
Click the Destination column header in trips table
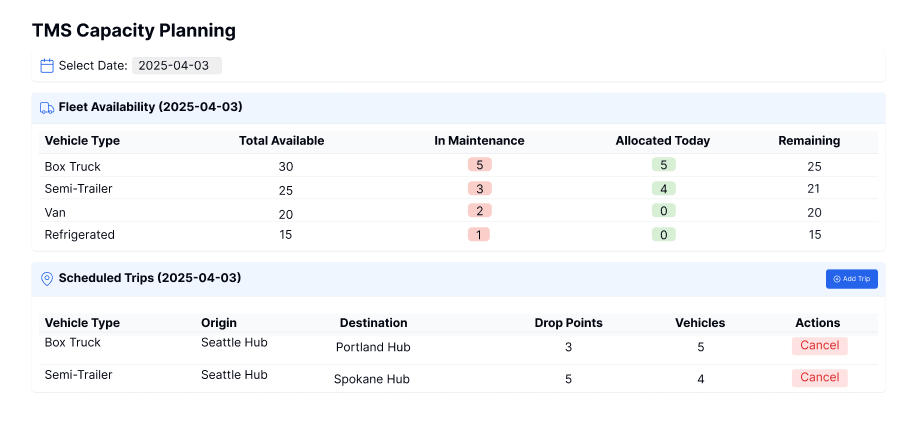pyautogui.click(x=374, y=323)
